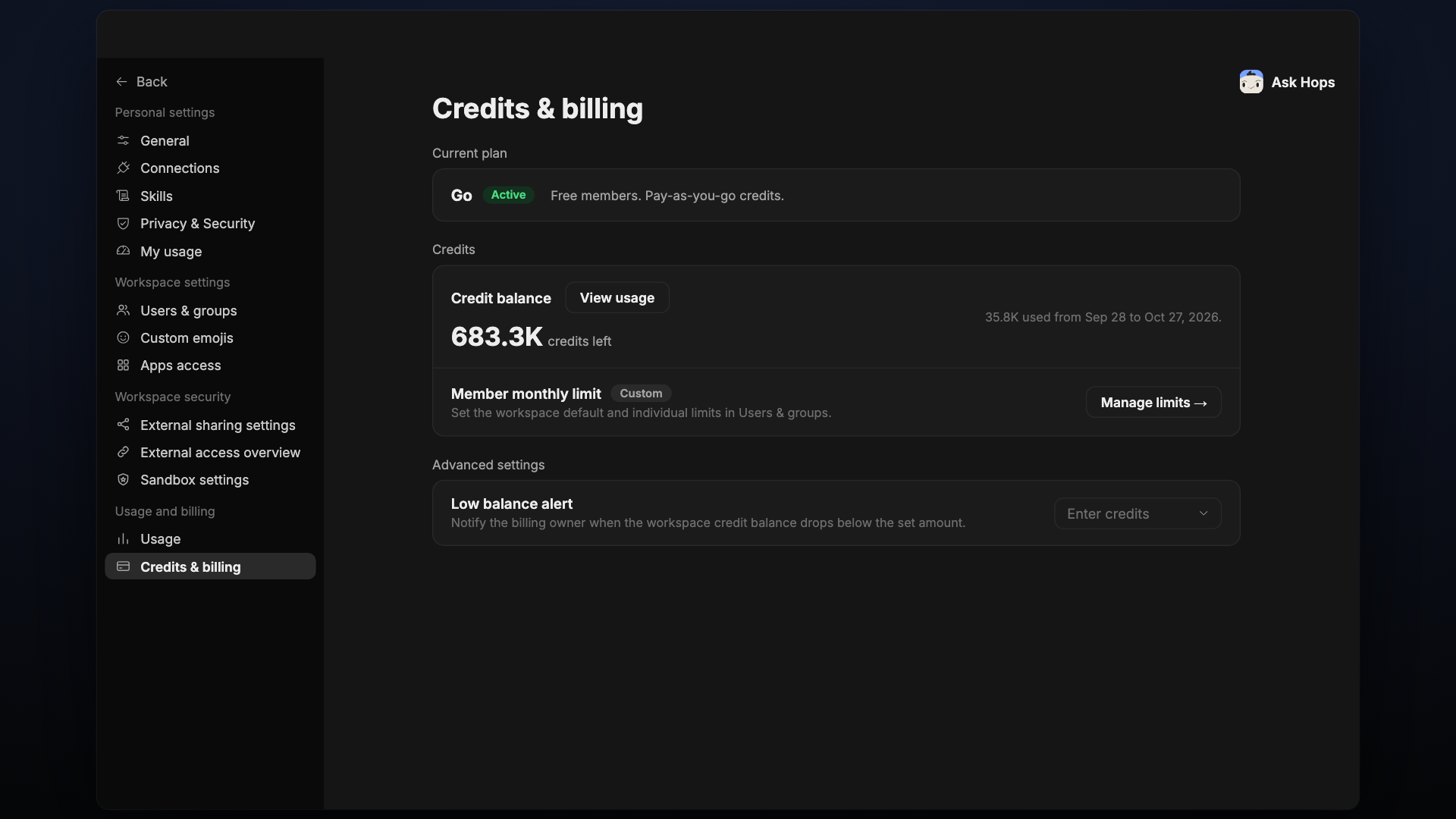Open the Usage page
This screenshot has height=819, width=1456.
point(210,538)
